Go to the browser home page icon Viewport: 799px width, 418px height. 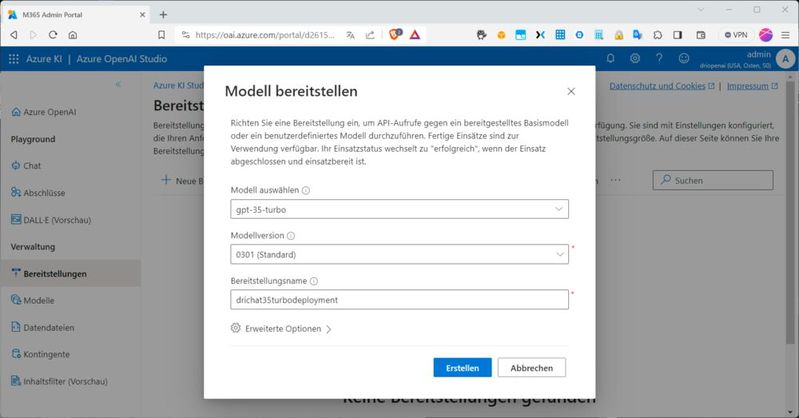point(73,35)
